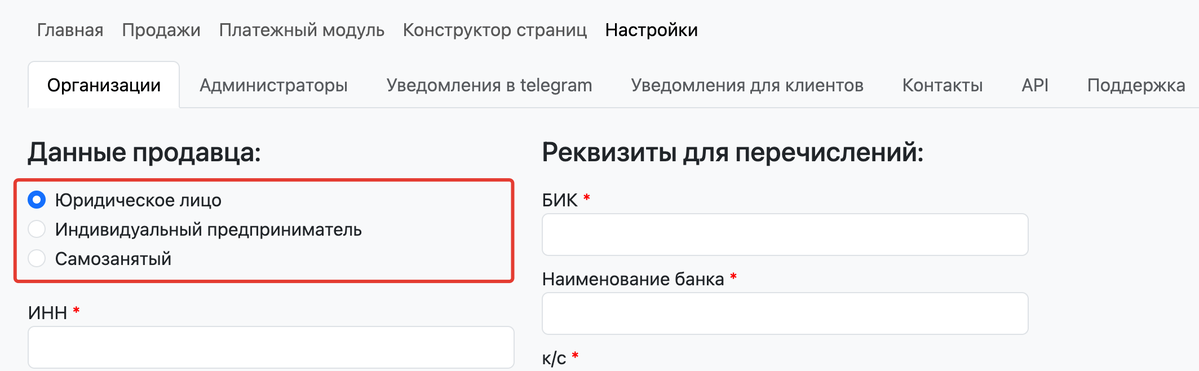Viewport: 1199px width, 371px height.
Task: Switch to the Администраторы tab
Action: coord(274,85)
